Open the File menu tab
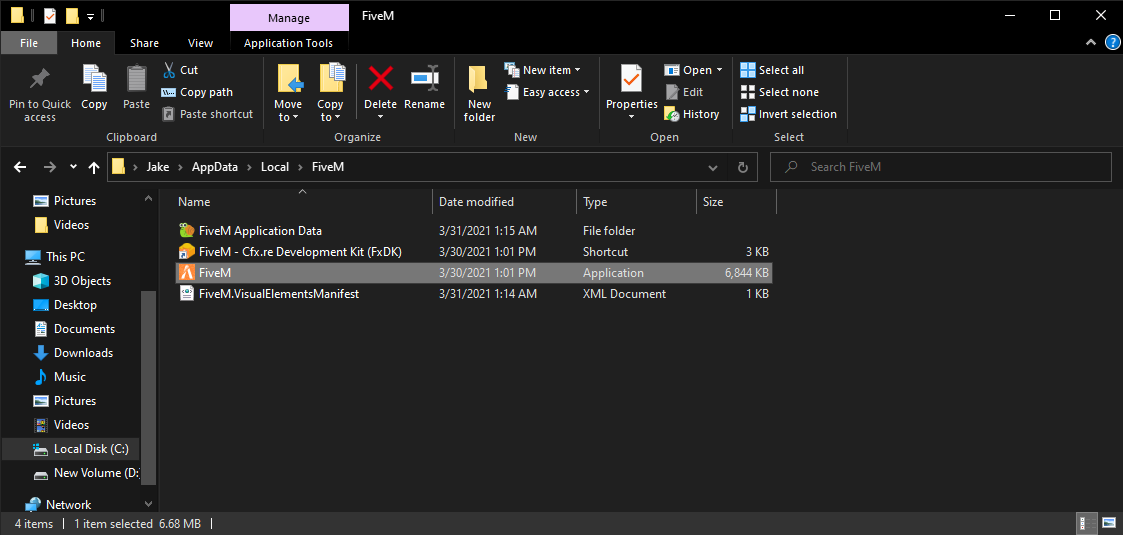This screenshot has width=1123, height=535. click(x=29, y=43)
